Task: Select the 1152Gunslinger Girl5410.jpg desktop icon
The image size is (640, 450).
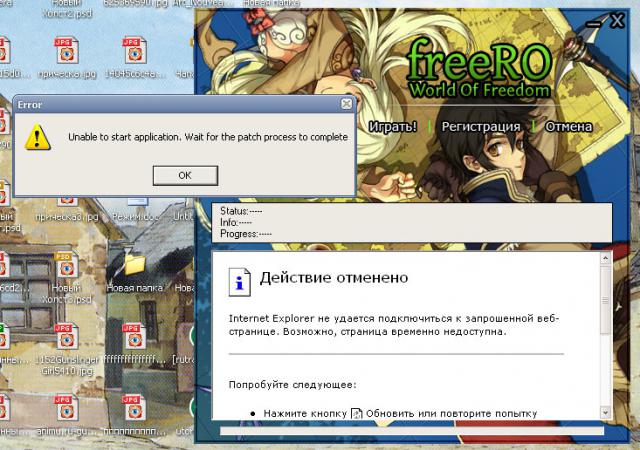Action: 67,350
